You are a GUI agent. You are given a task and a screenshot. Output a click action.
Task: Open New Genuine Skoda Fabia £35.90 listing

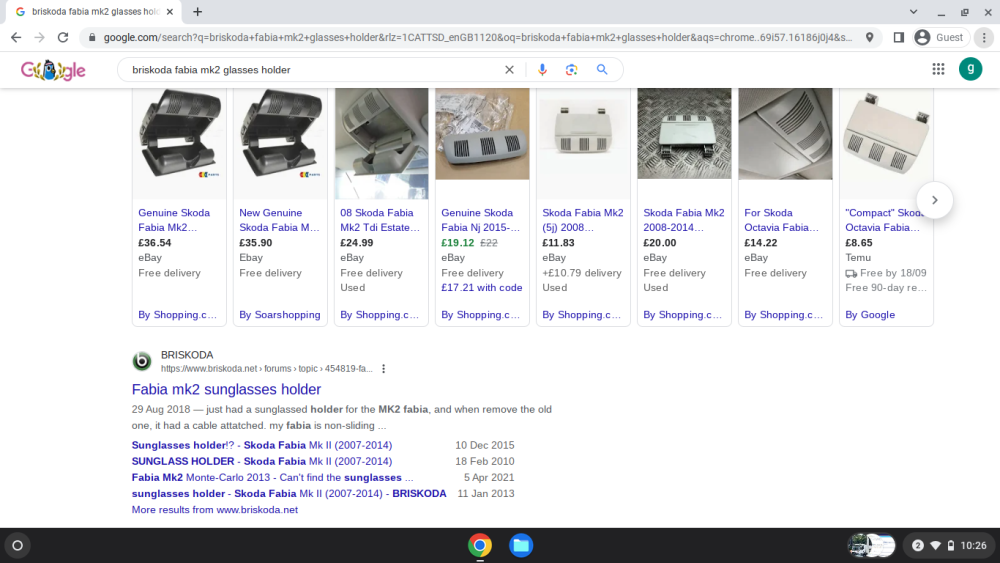[279, 220]
